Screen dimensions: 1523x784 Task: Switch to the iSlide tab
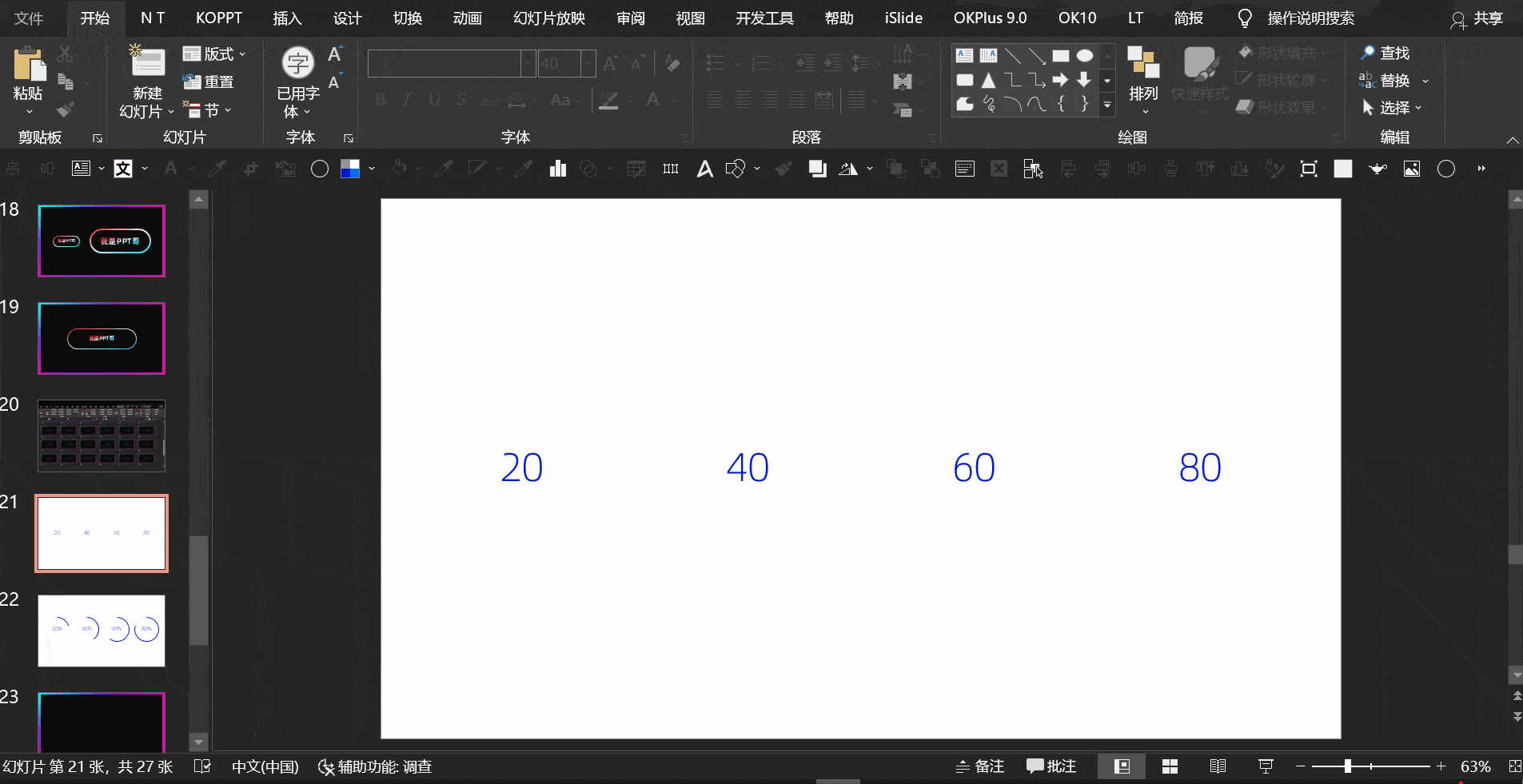pyautogui.click(x=903, y=18)
